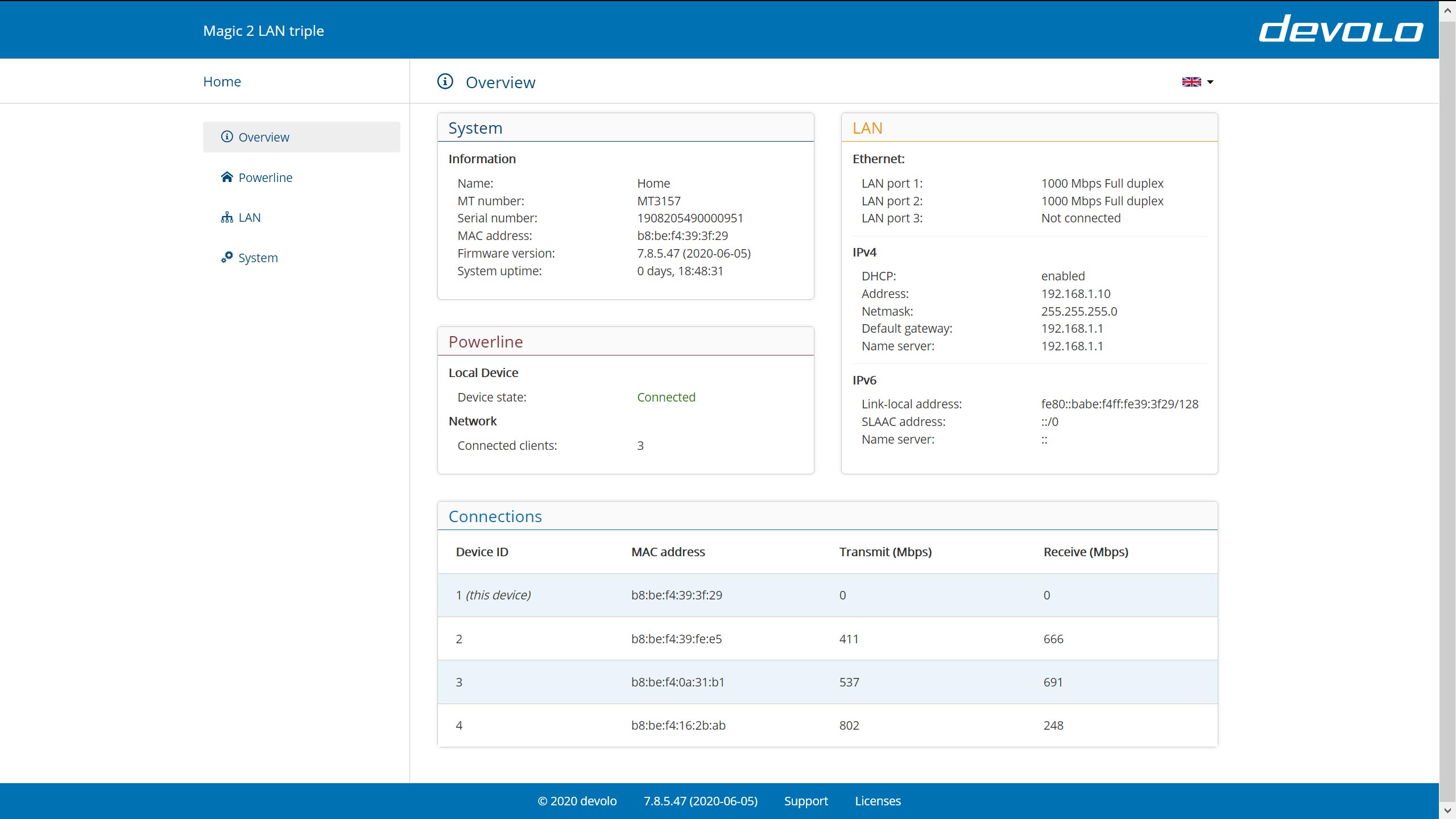The height and width of the screenshot is (819, 1456).
Task: Click IPv4 address 192.168.1.10
Action: 1076,293
